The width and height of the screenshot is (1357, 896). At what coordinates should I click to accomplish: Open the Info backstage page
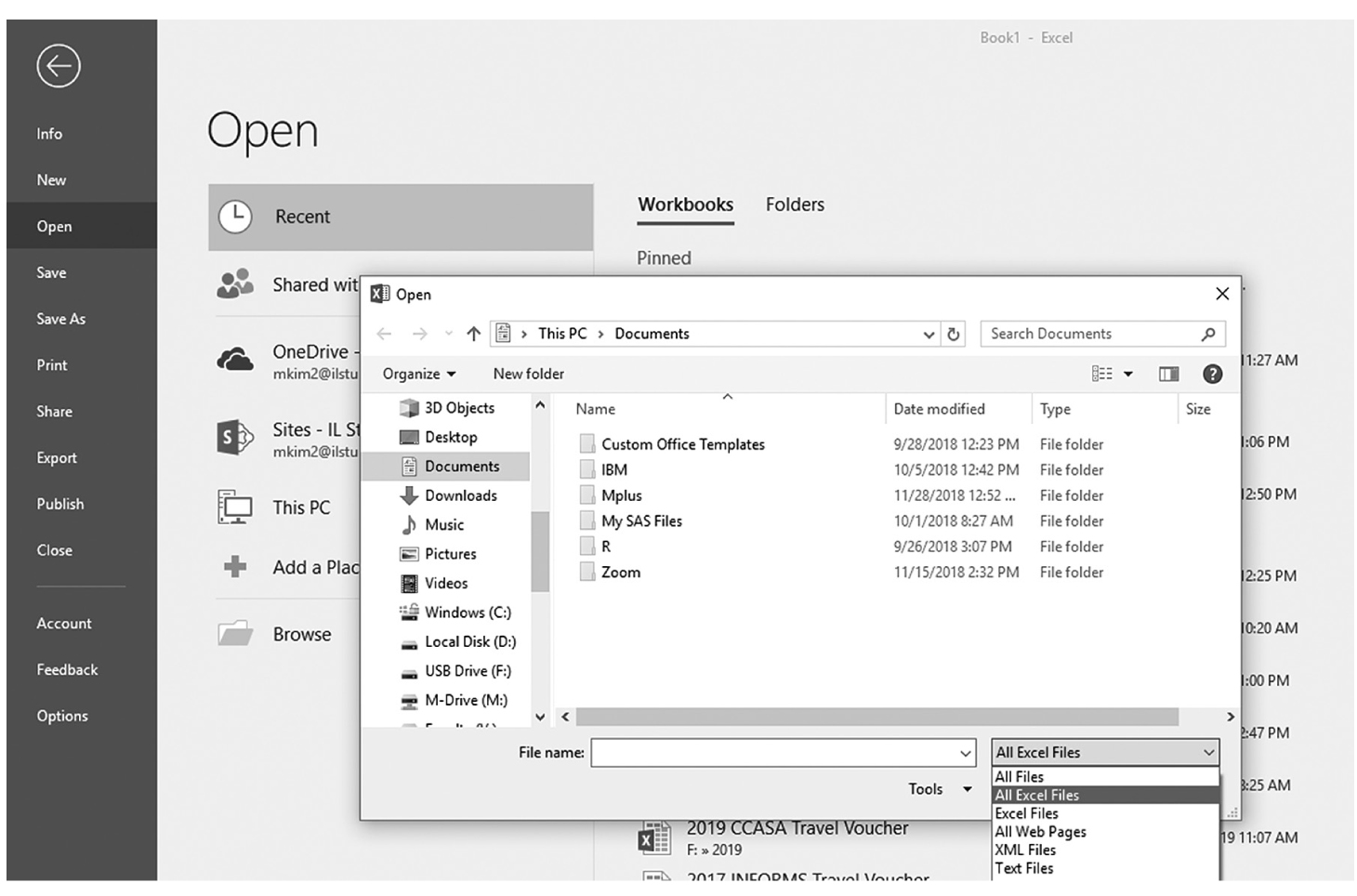[49, 134]
